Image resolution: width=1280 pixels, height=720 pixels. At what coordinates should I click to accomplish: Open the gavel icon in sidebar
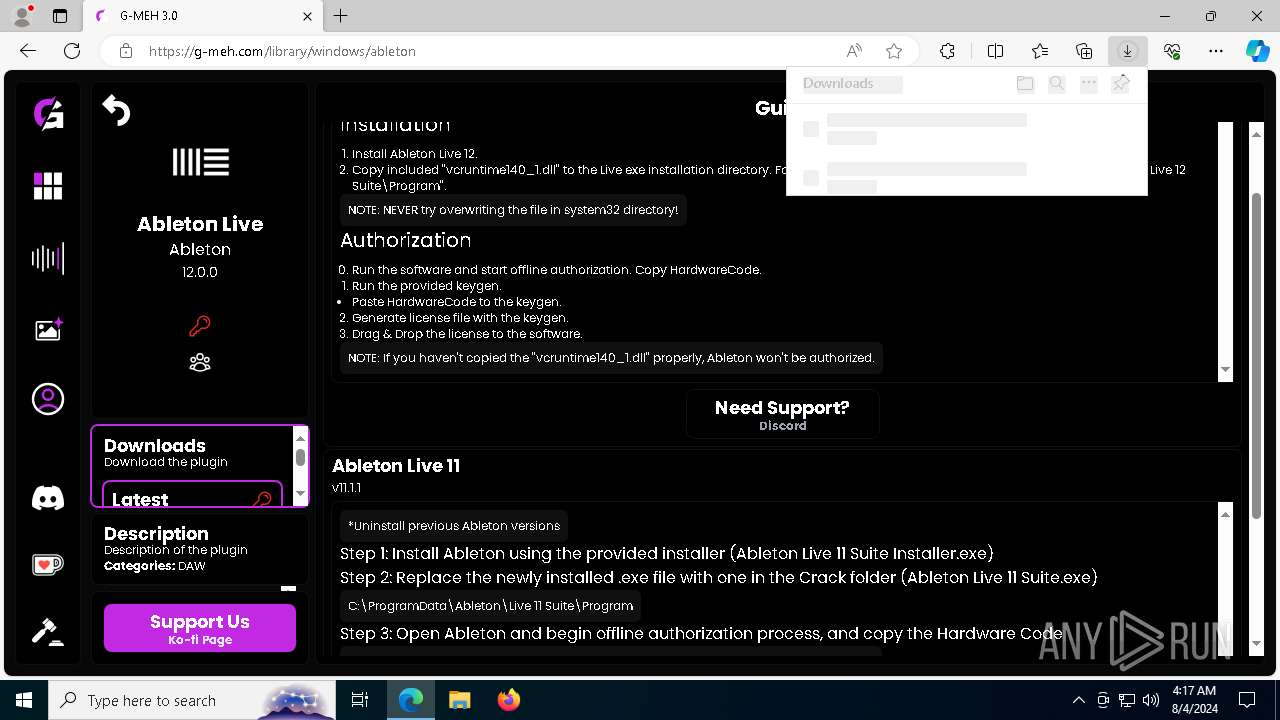[x=48, y=631]
